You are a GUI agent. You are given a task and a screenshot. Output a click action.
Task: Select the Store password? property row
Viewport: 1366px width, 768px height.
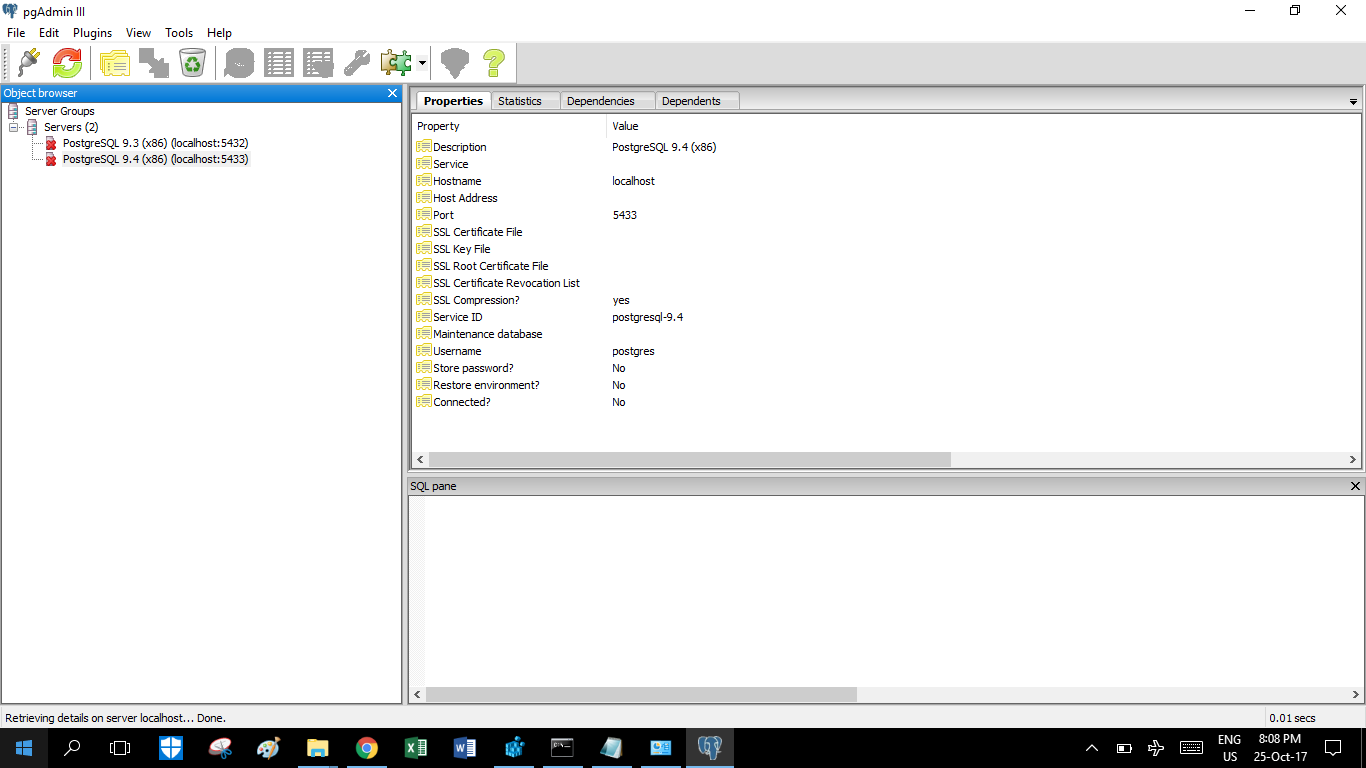tap(886, 368)
